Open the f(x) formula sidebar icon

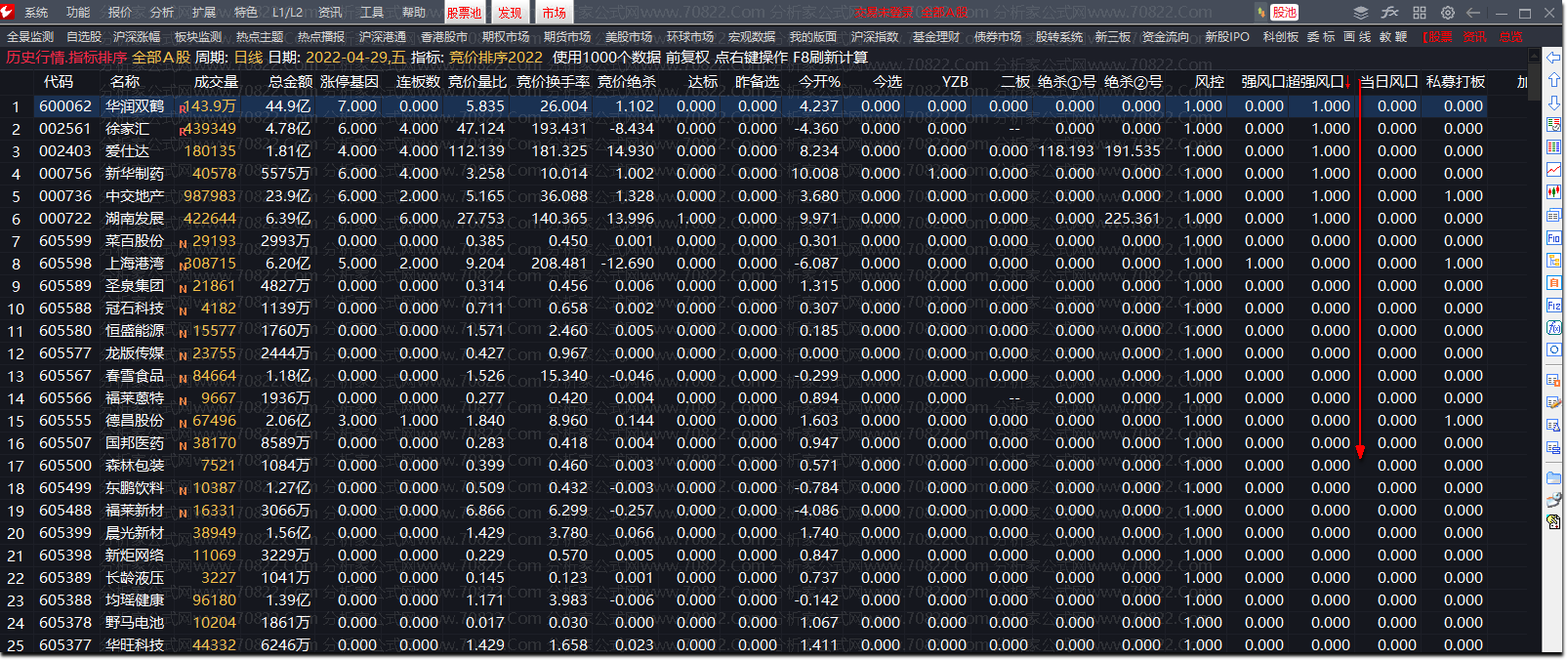1553,327
